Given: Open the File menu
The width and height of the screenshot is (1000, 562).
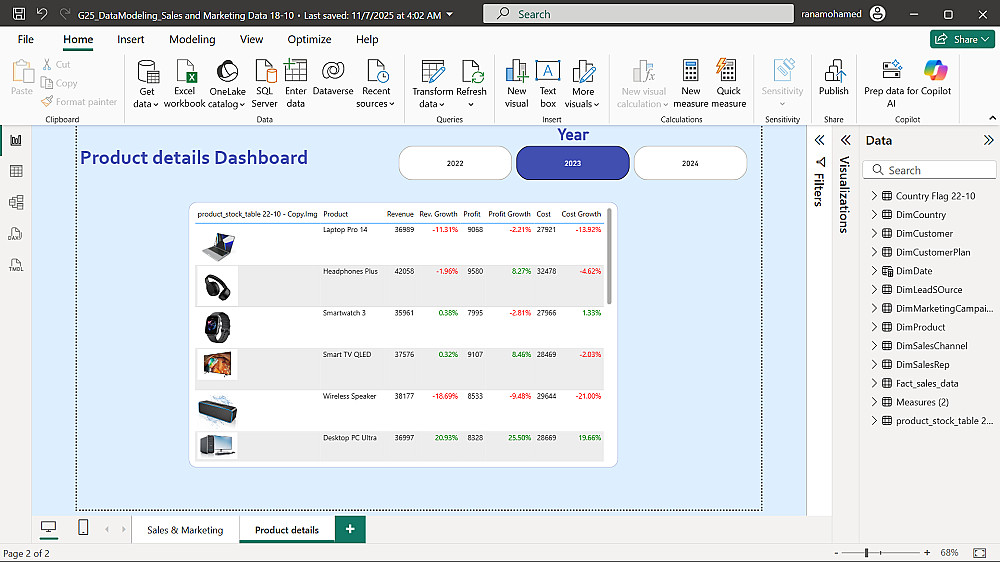Looking at the screenshot, I should point(26,40).
